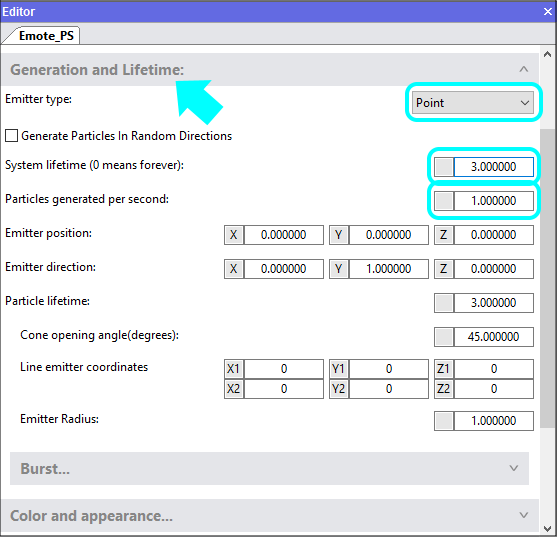Click the X label of Emitter position

[x=234, y=235]
